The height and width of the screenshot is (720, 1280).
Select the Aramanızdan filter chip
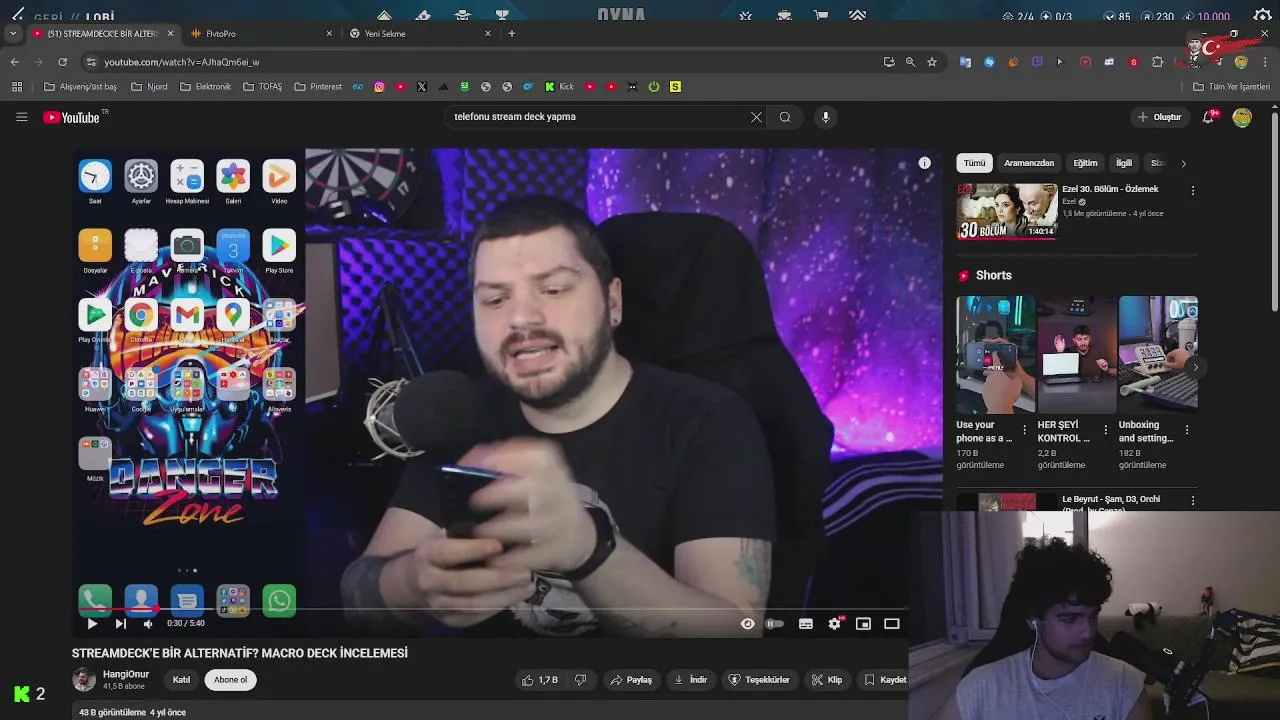click(x=1029, y=163)
